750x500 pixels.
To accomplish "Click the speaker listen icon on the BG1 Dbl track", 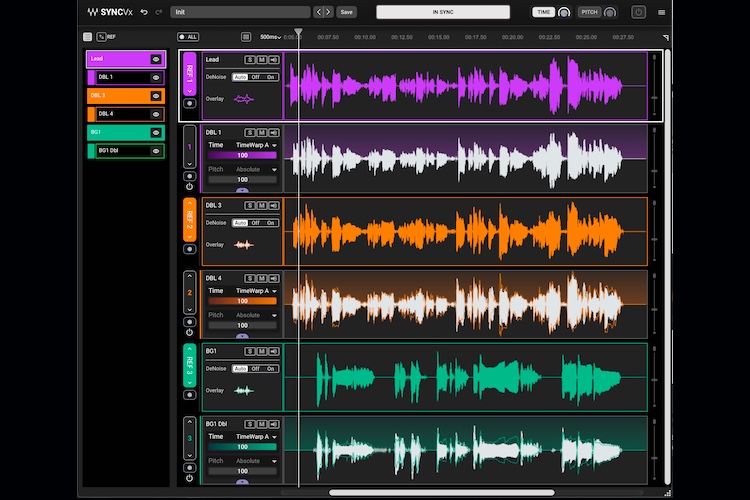I will click(274, 424).
